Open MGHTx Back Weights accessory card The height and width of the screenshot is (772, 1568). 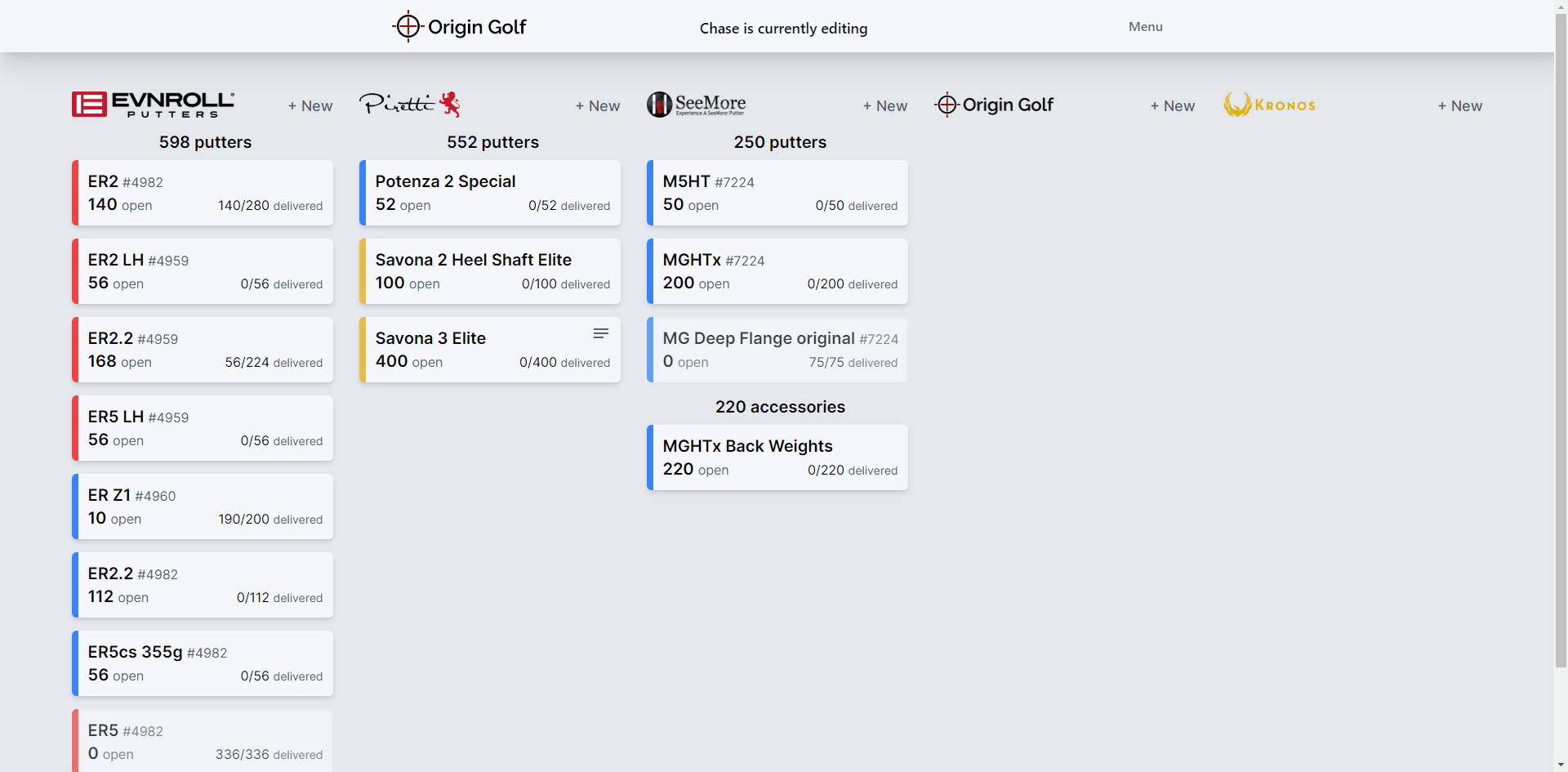point(777,457)
